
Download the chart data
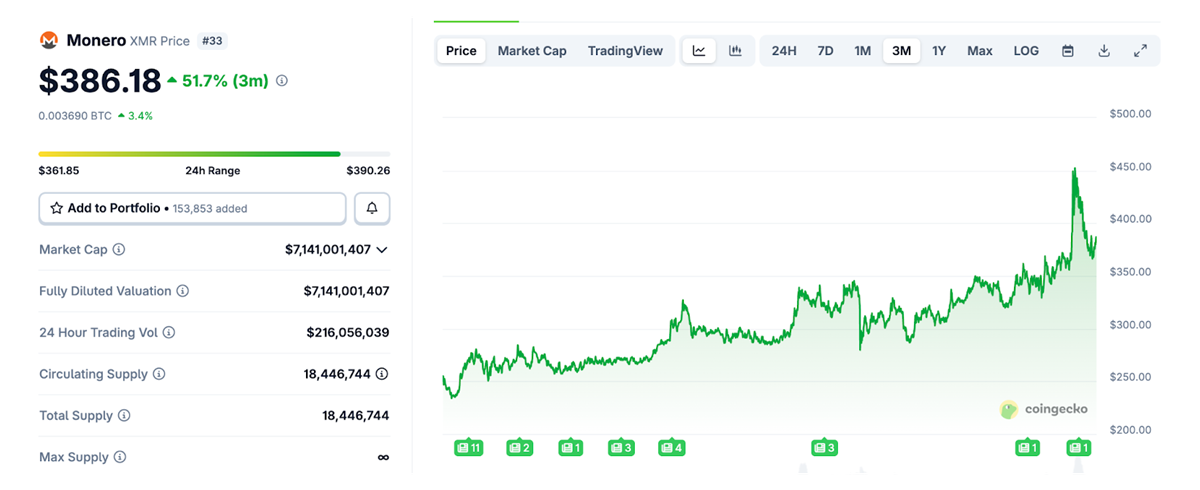coord(1104,51)
